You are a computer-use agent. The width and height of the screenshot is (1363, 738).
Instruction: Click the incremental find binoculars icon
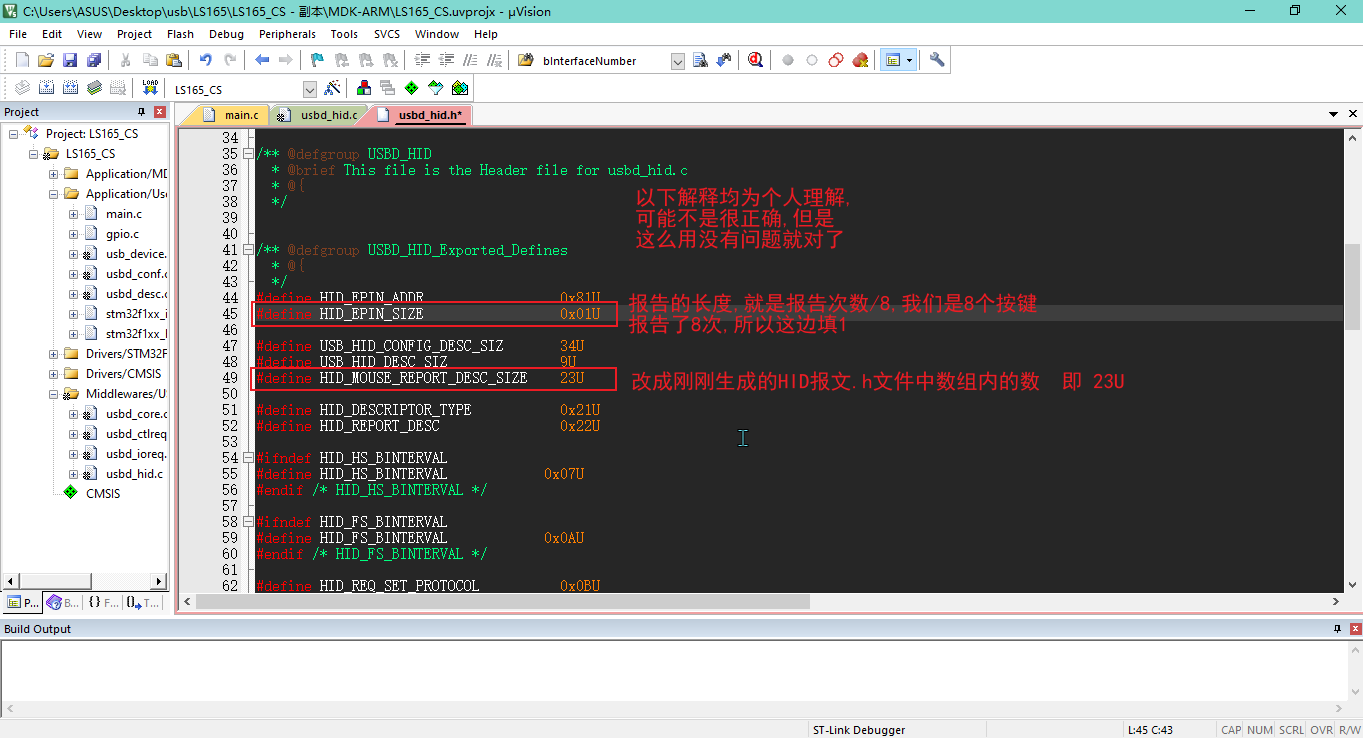coord(724,60)
